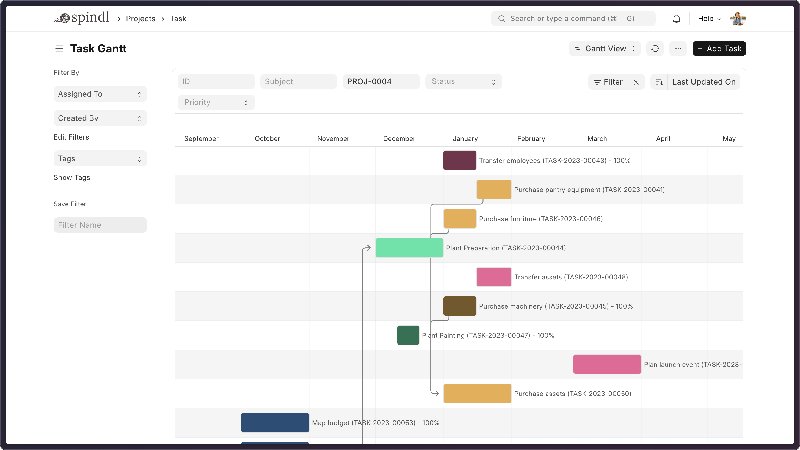Open the Tags dropdown
Viewport: 800px width, 450px height.
[100, 159]
